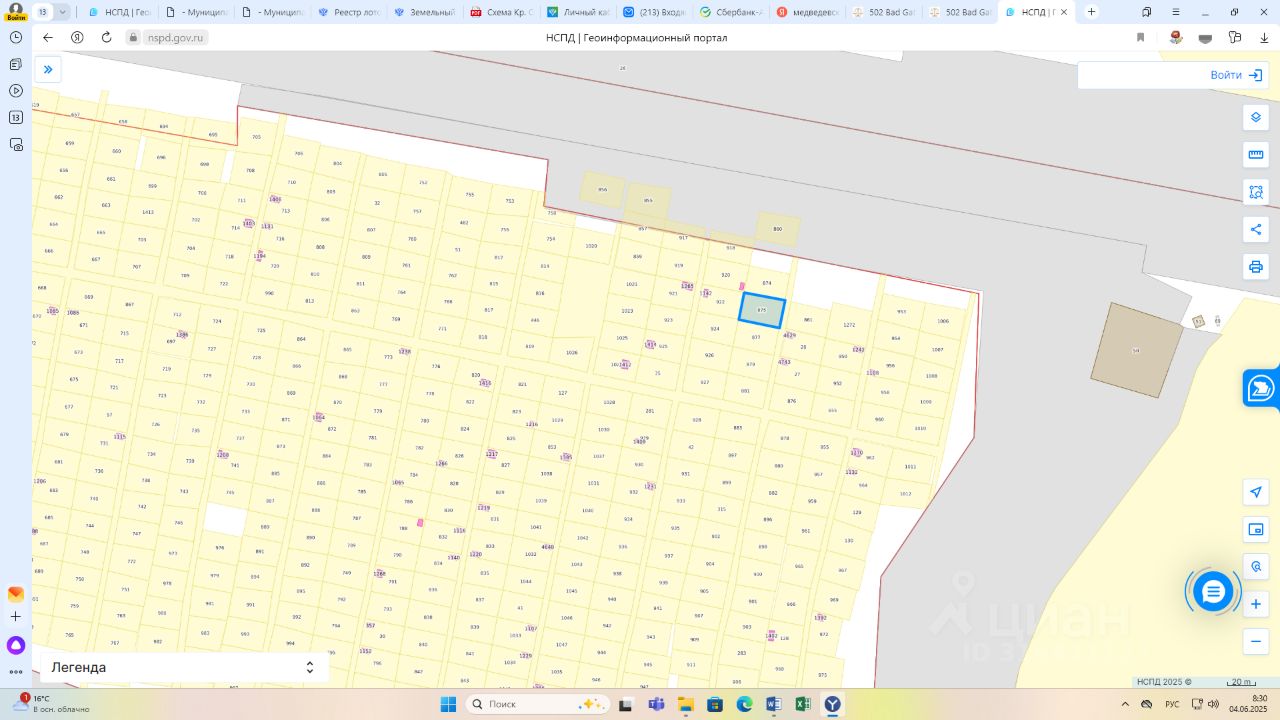Locate my position on the map
Image resolution: width=1280 pixels, height=720 pixels.
[x=1256, y=492]
